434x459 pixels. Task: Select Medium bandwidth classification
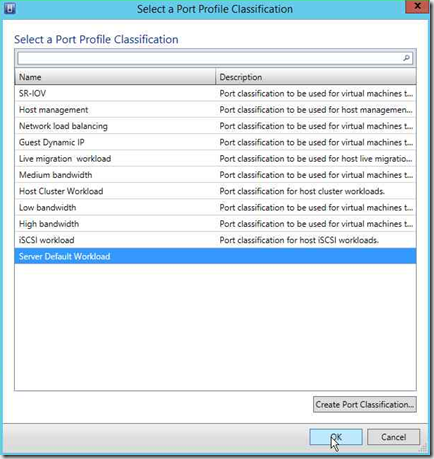coord(215,175)
